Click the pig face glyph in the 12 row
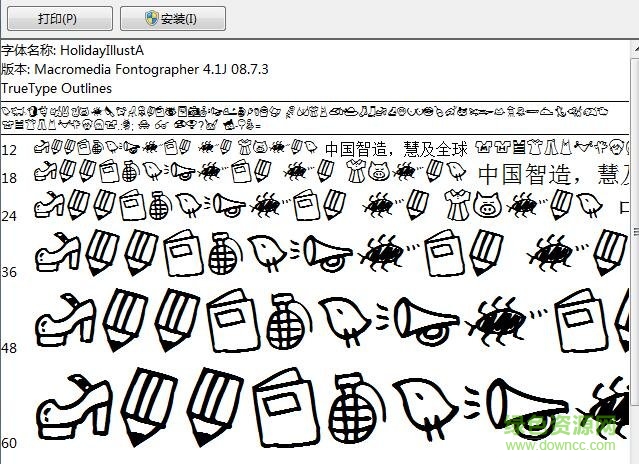This screenshot has height=464, width=639. pyautogui.click(x=260, y=147)
